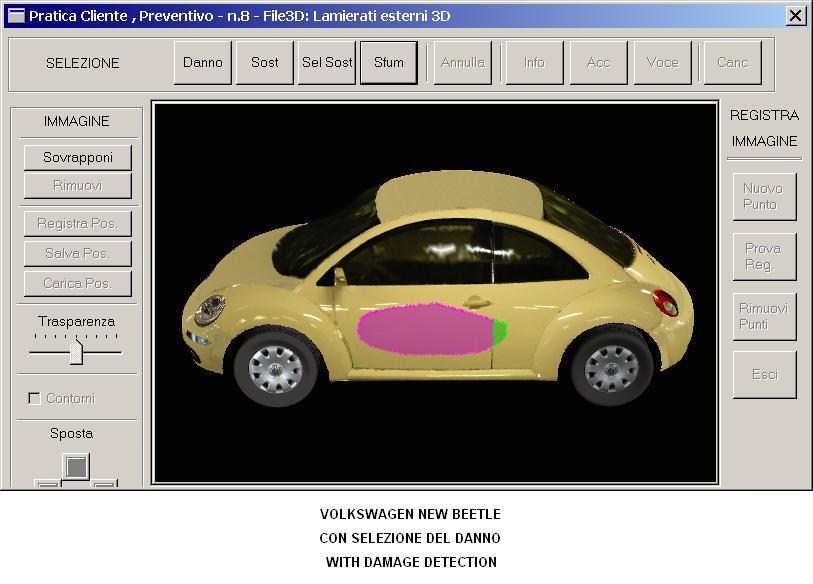
Task: Click Carica Pos. button
Action: 78,284
